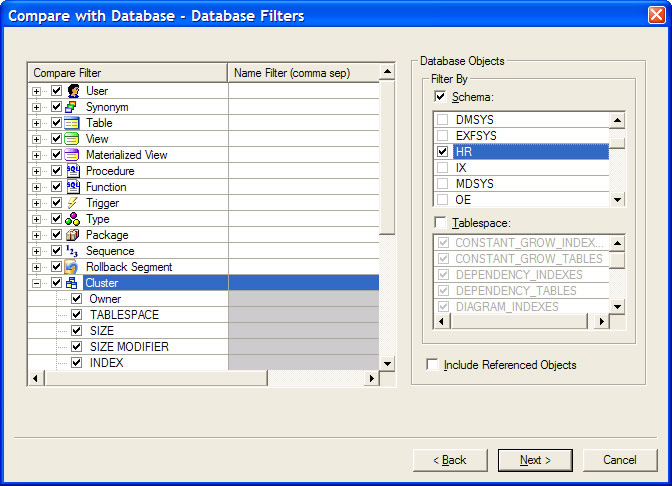Expand the View tree node

37,139
